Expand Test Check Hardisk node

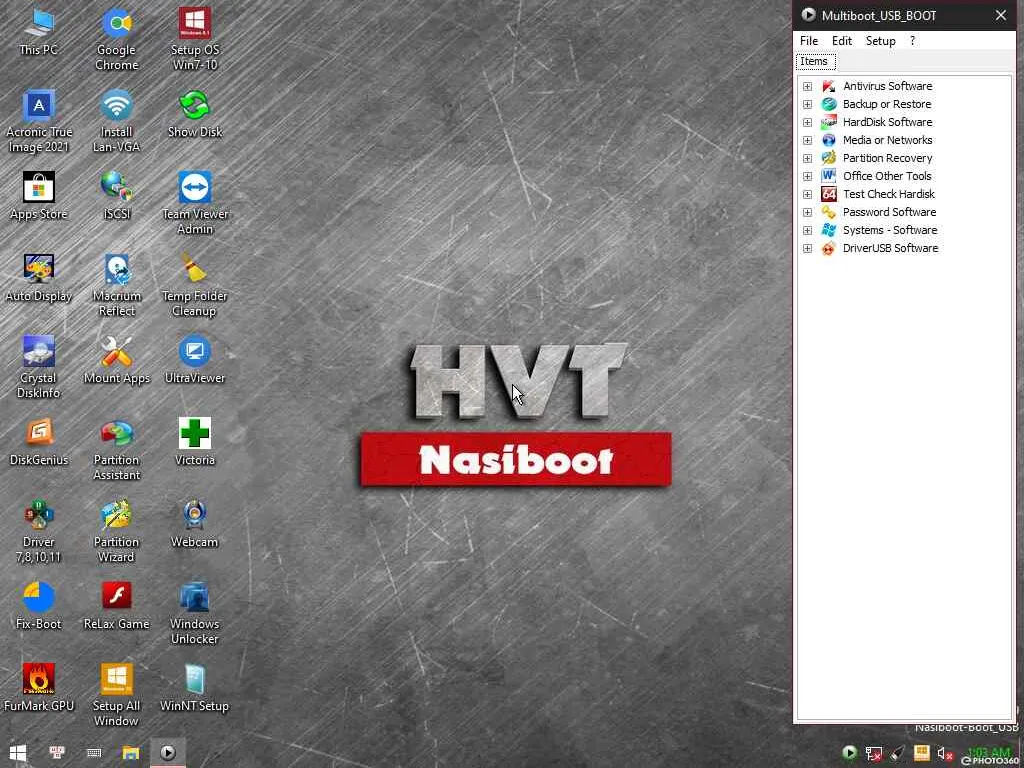point(808,194)
